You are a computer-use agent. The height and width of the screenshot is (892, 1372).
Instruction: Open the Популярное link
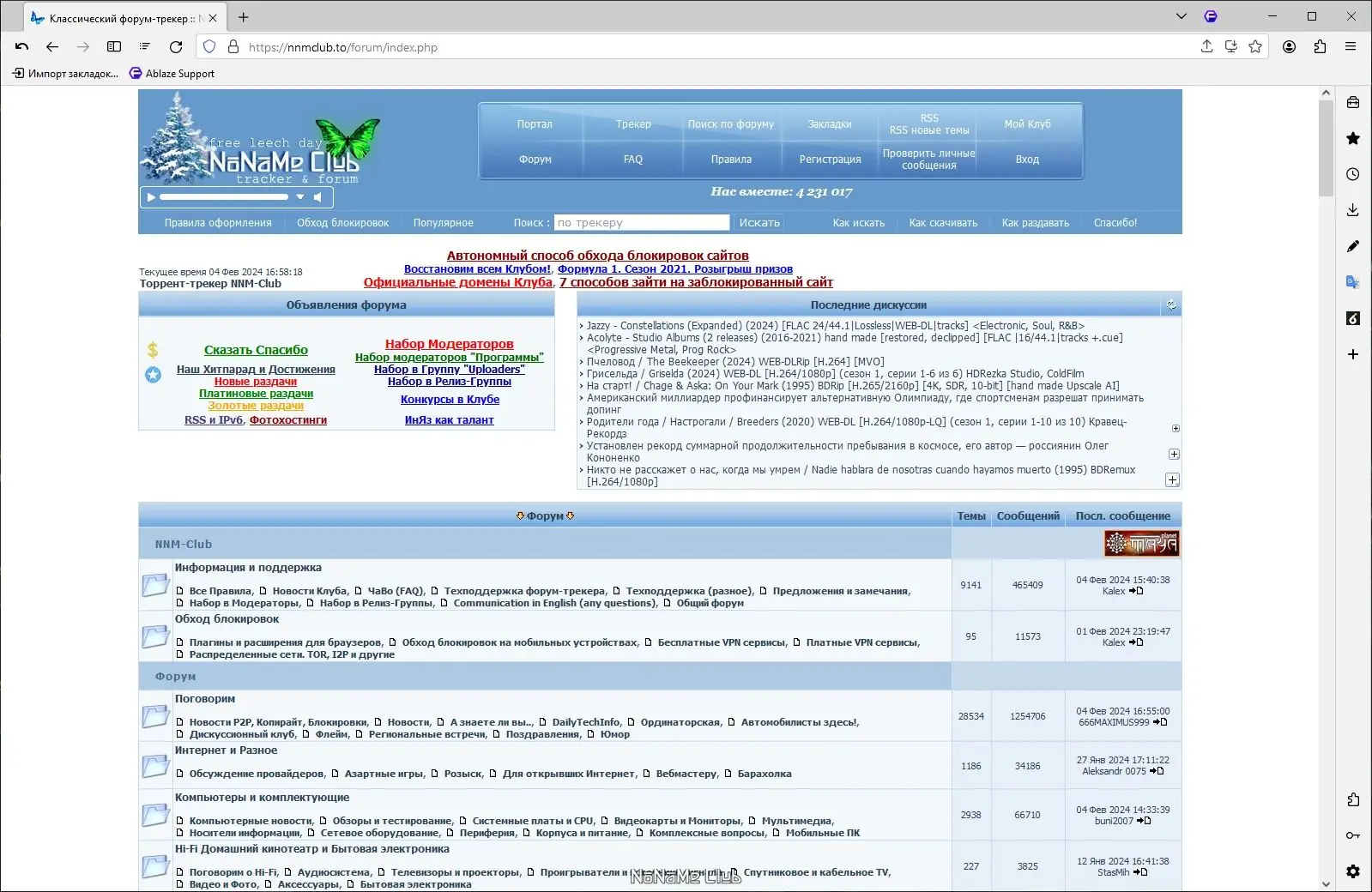(443, 223)
